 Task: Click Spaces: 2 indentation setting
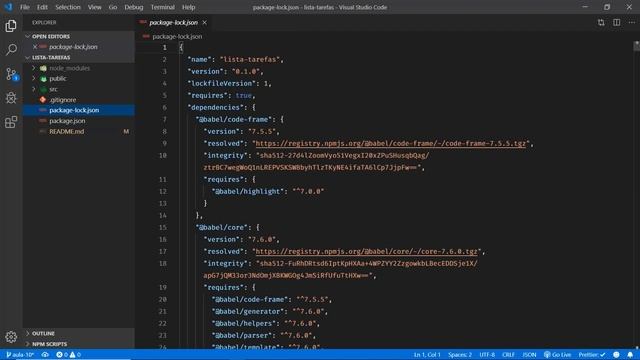point(460,355)
